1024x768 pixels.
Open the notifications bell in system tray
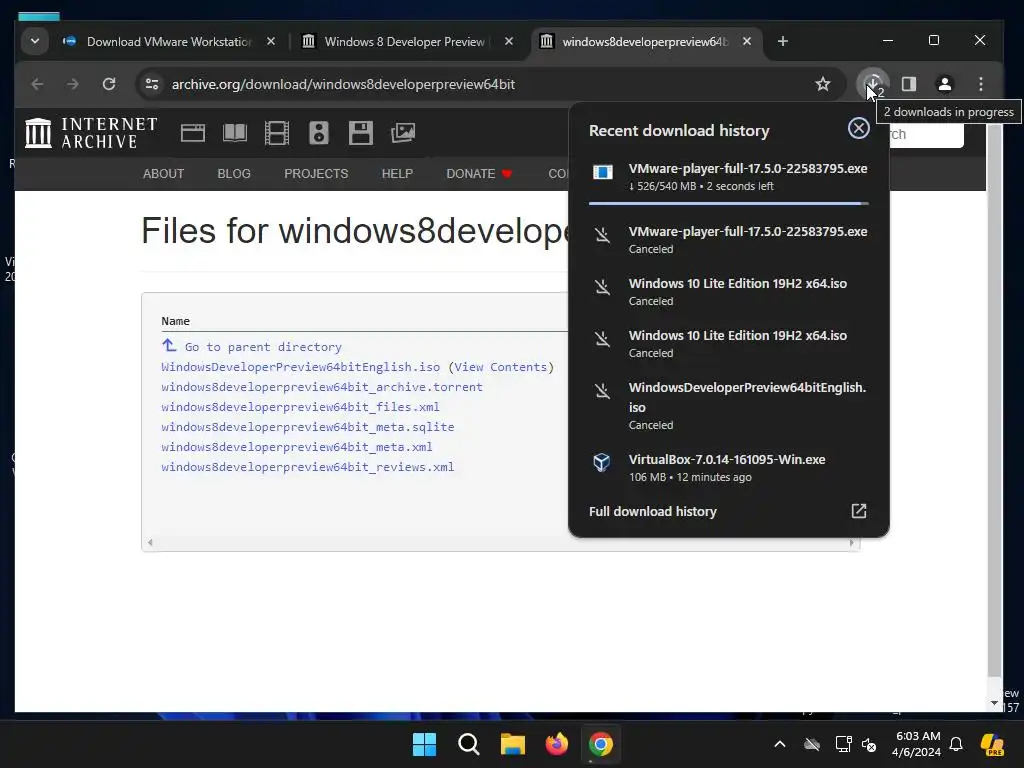[x=956, y=744]
